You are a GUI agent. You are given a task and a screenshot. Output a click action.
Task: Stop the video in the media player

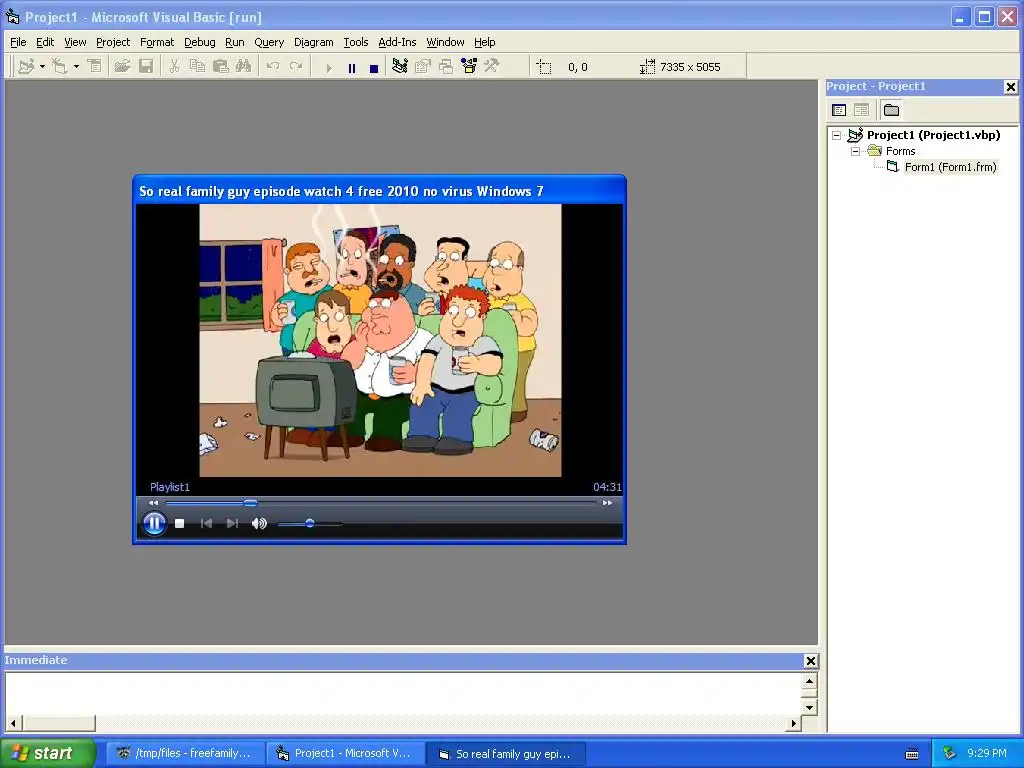pyautogui.click(x=180, y=523)
